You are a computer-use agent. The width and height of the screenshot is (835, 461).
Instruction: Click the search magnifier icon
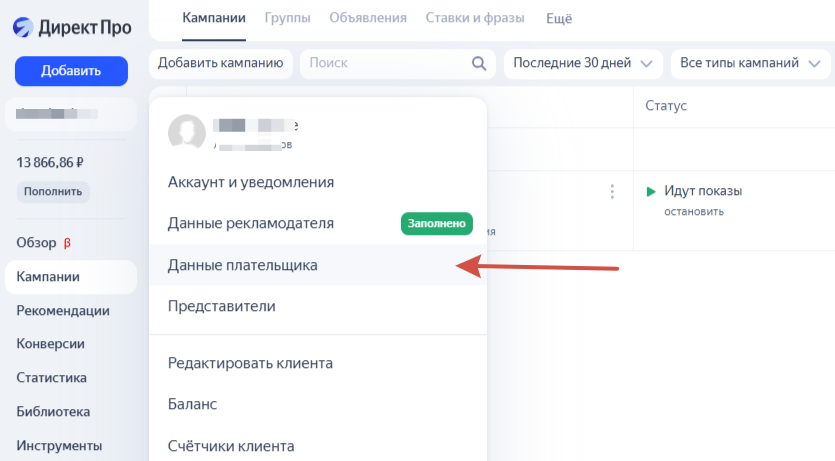coord(478,63)
